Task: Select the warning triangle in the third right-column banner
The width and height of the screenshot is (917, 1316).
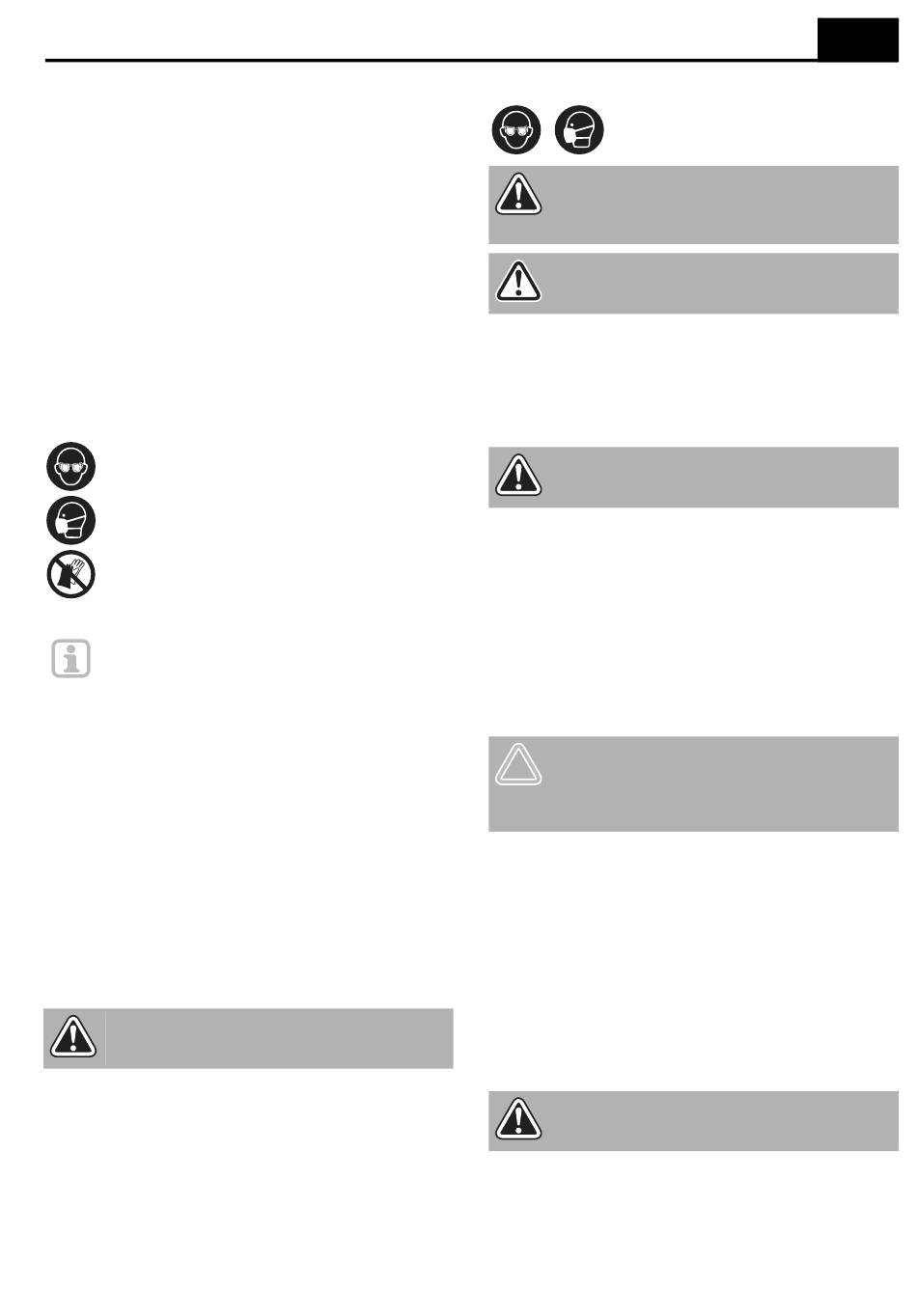Action: coord(518,475)
